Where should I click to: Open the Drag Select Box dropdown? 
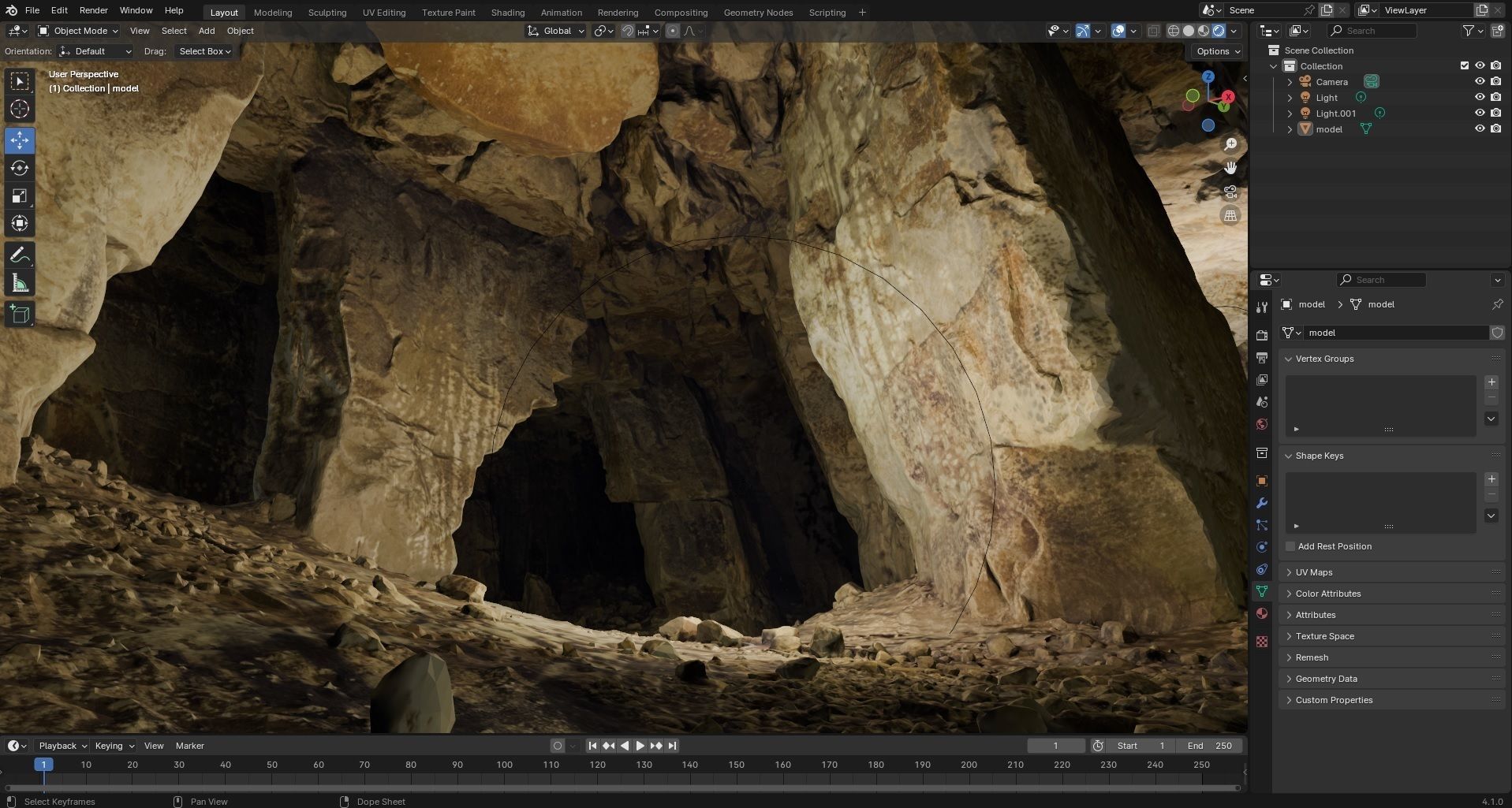(203, 51)
